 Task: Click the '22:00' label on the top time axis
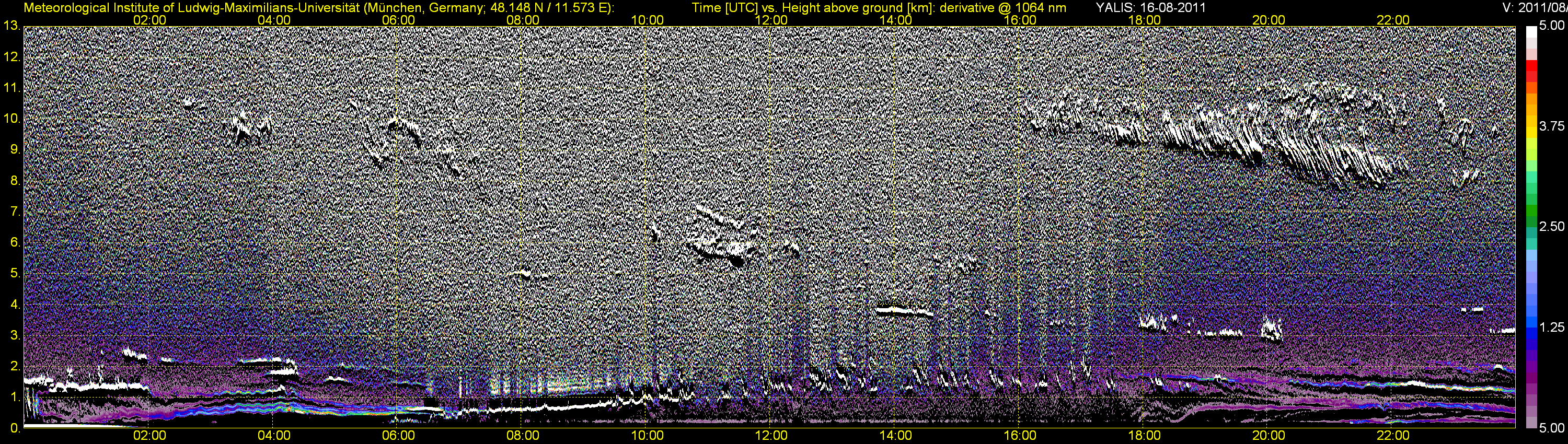pyautogui.click(x=1393, y=20)
